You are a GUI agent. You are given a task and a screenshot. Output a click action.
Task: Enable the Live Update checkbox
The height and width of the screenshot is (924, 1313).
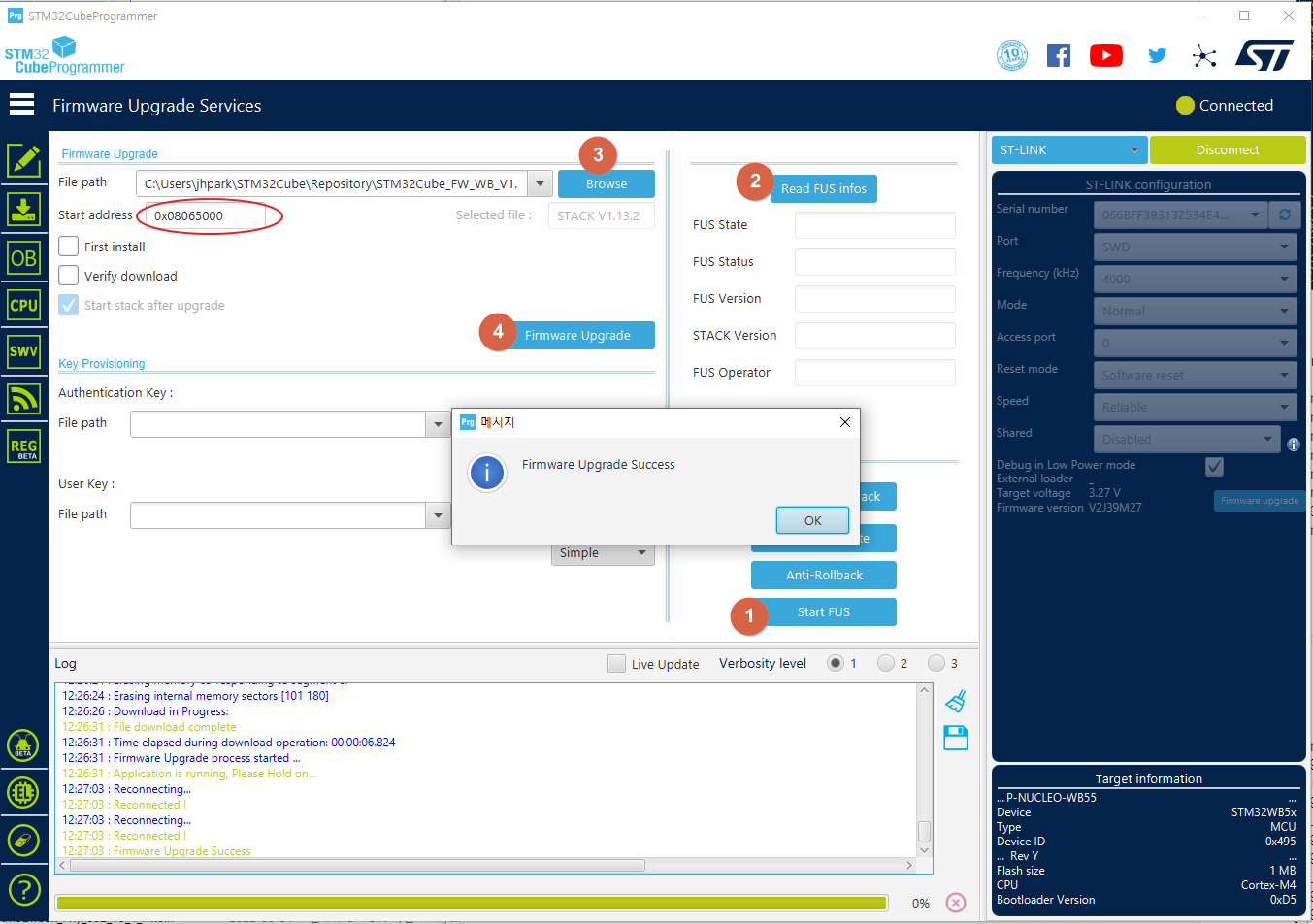coord(616,664)
